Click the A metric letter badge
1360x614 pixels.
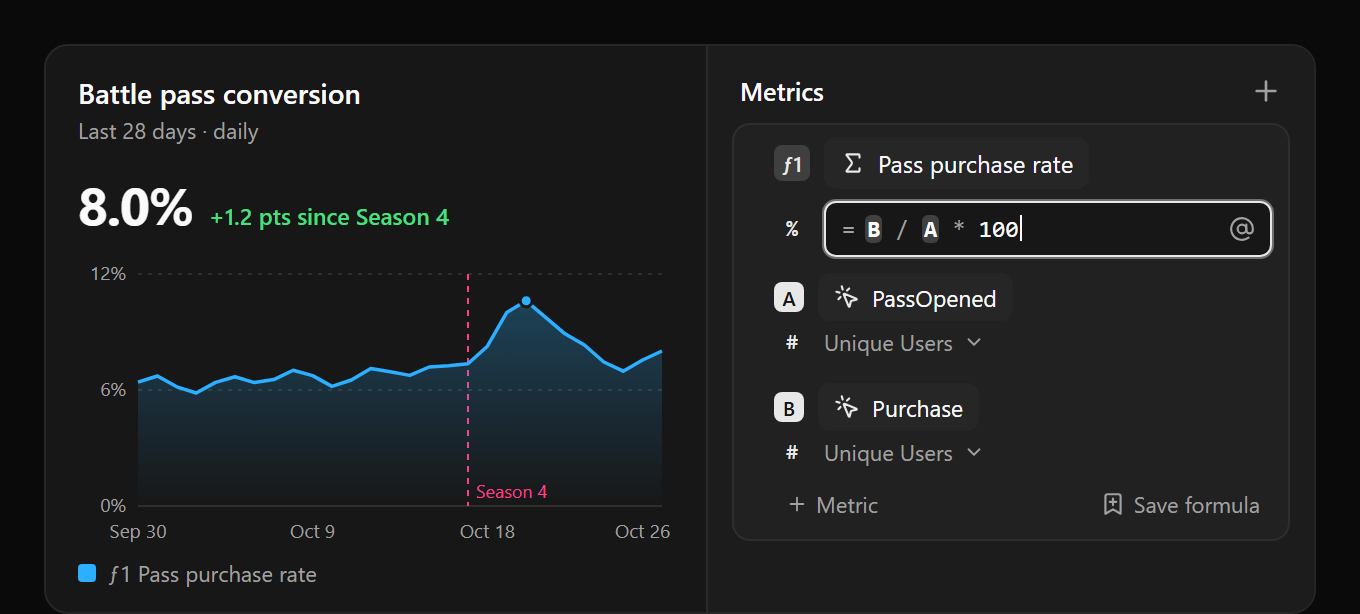(x=788, y=298)
